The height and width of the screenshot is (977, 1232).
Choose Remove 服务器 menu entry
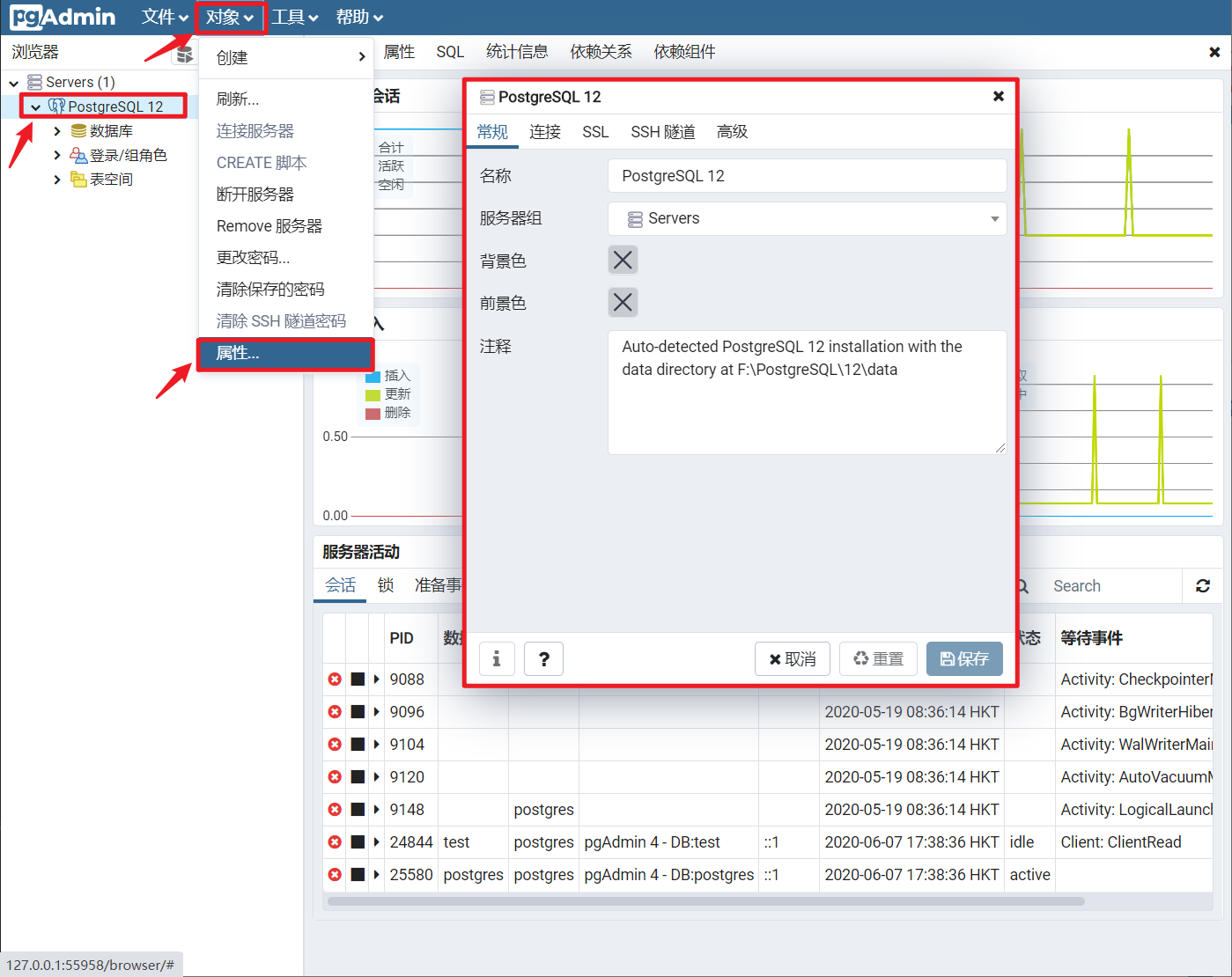coord(286,225)
